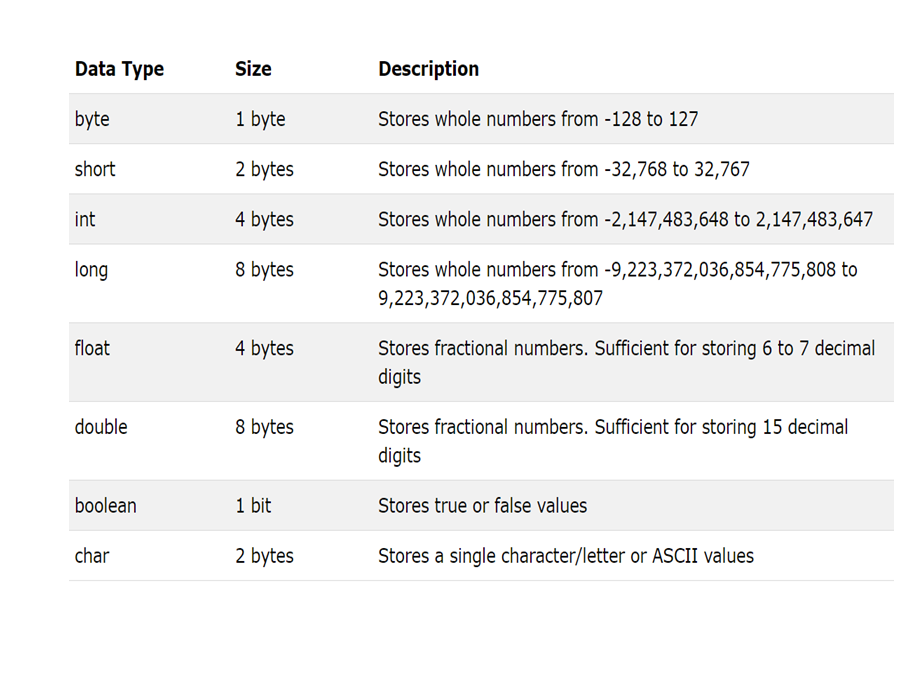Screen dimensions: 920x692
Task: Select the "byte" data type cell
Action: tap(92, 119)
